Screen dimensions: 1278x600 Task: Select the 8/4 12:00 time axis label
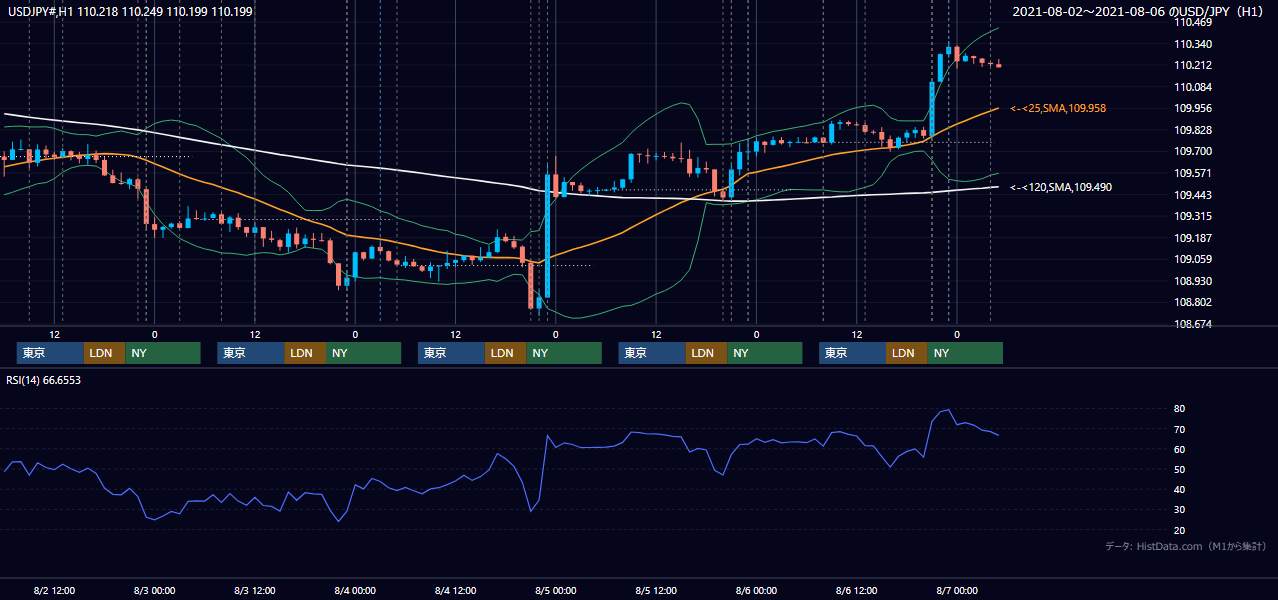point(456,590)
